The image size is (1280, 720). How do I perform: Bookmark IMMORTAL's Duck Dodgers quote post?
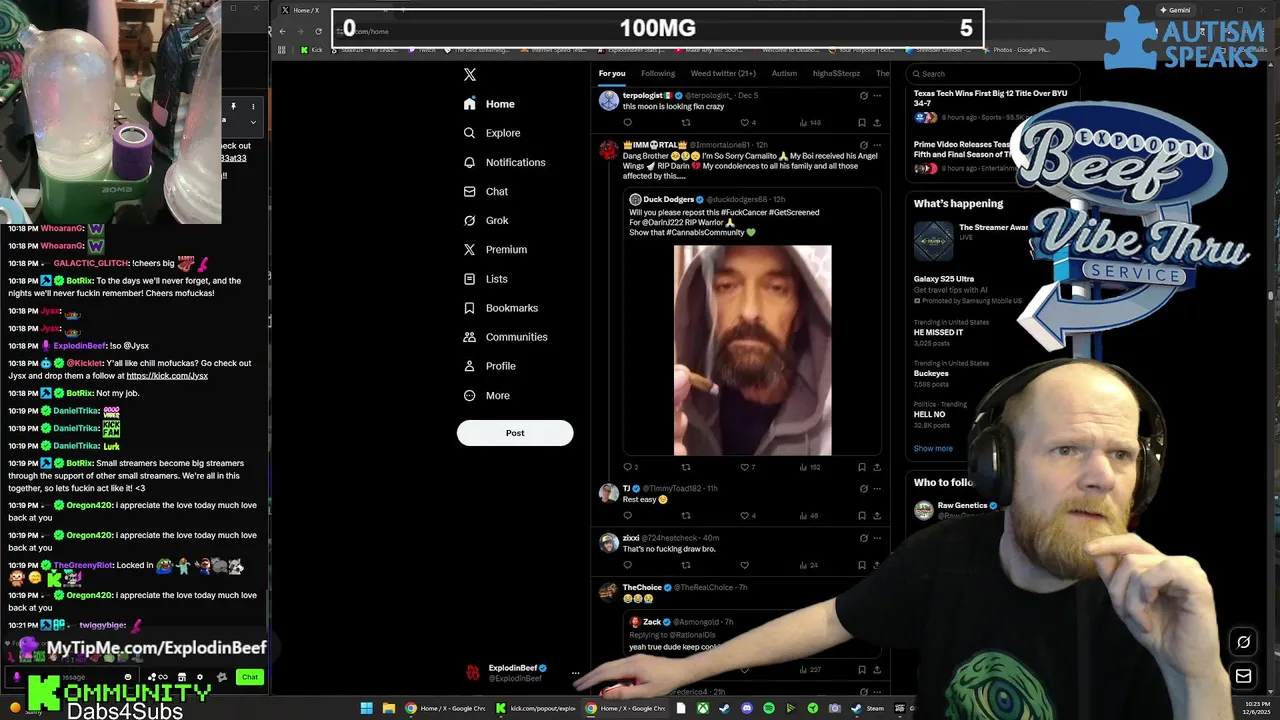click(862, 467)
